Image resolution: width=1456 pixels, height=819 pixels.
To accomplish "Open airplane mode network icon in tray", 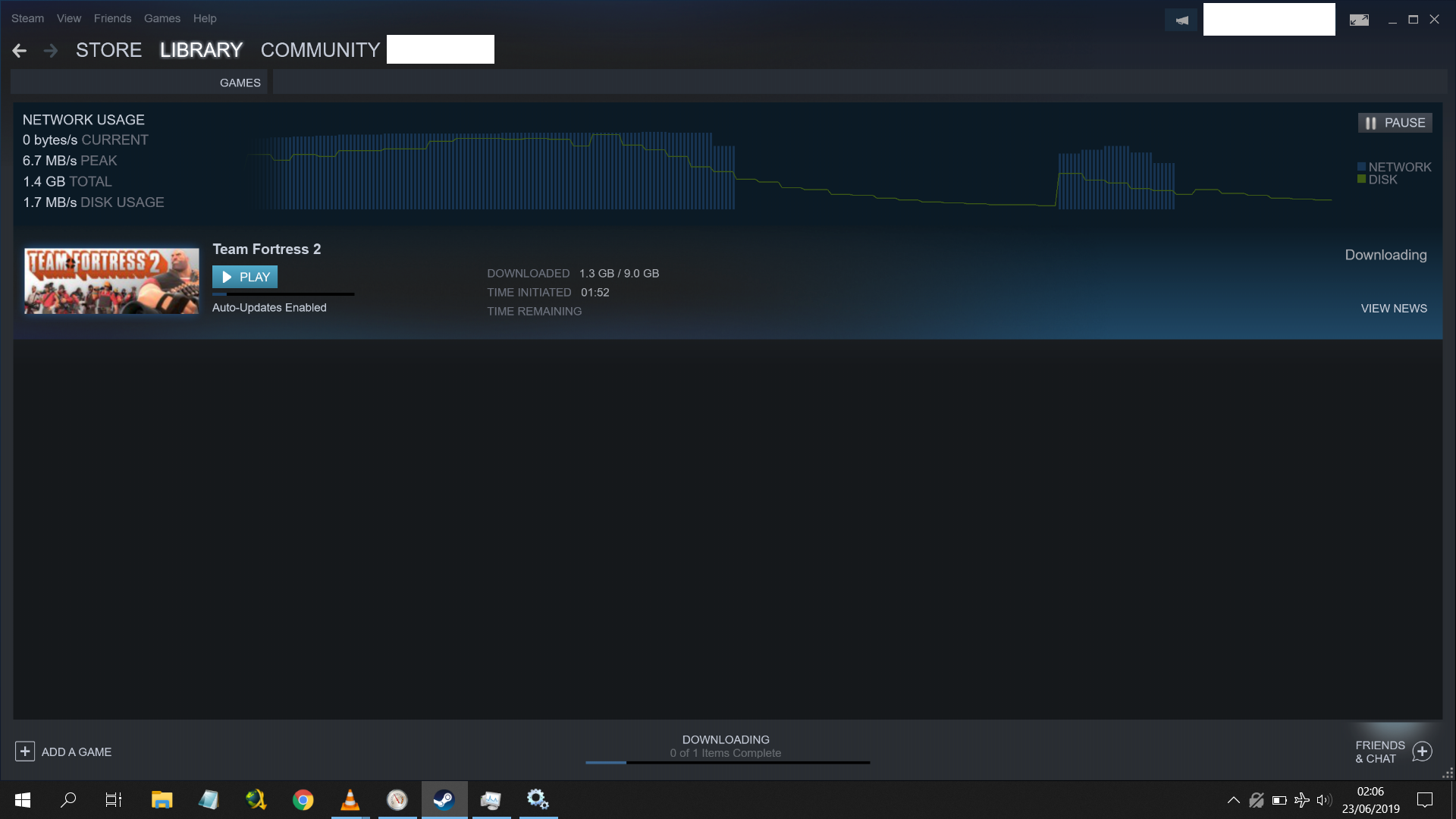I will [1302, 800].
